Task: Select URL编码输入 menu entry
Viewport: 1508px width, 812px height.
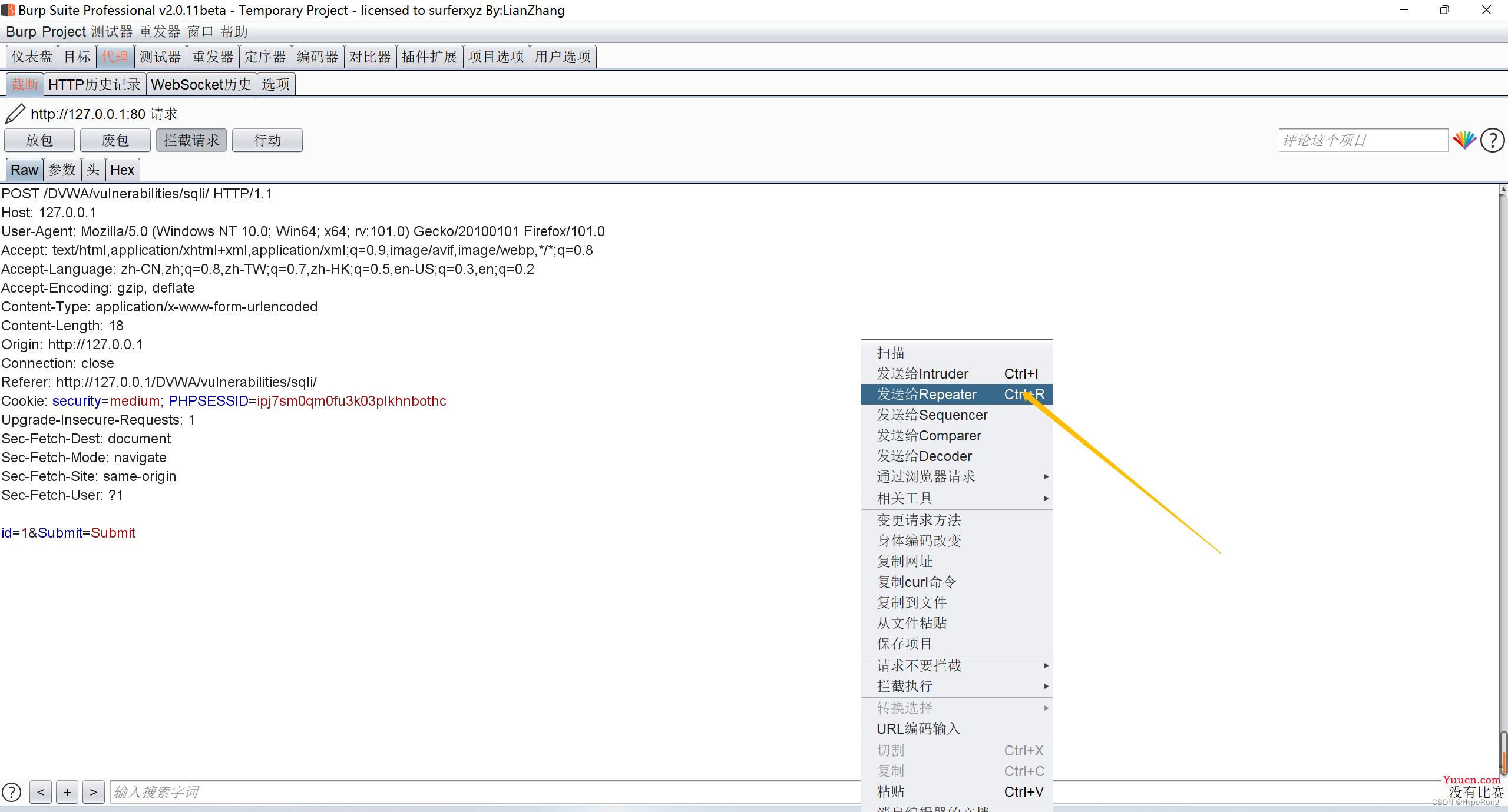Action: (x=957, y=728)
